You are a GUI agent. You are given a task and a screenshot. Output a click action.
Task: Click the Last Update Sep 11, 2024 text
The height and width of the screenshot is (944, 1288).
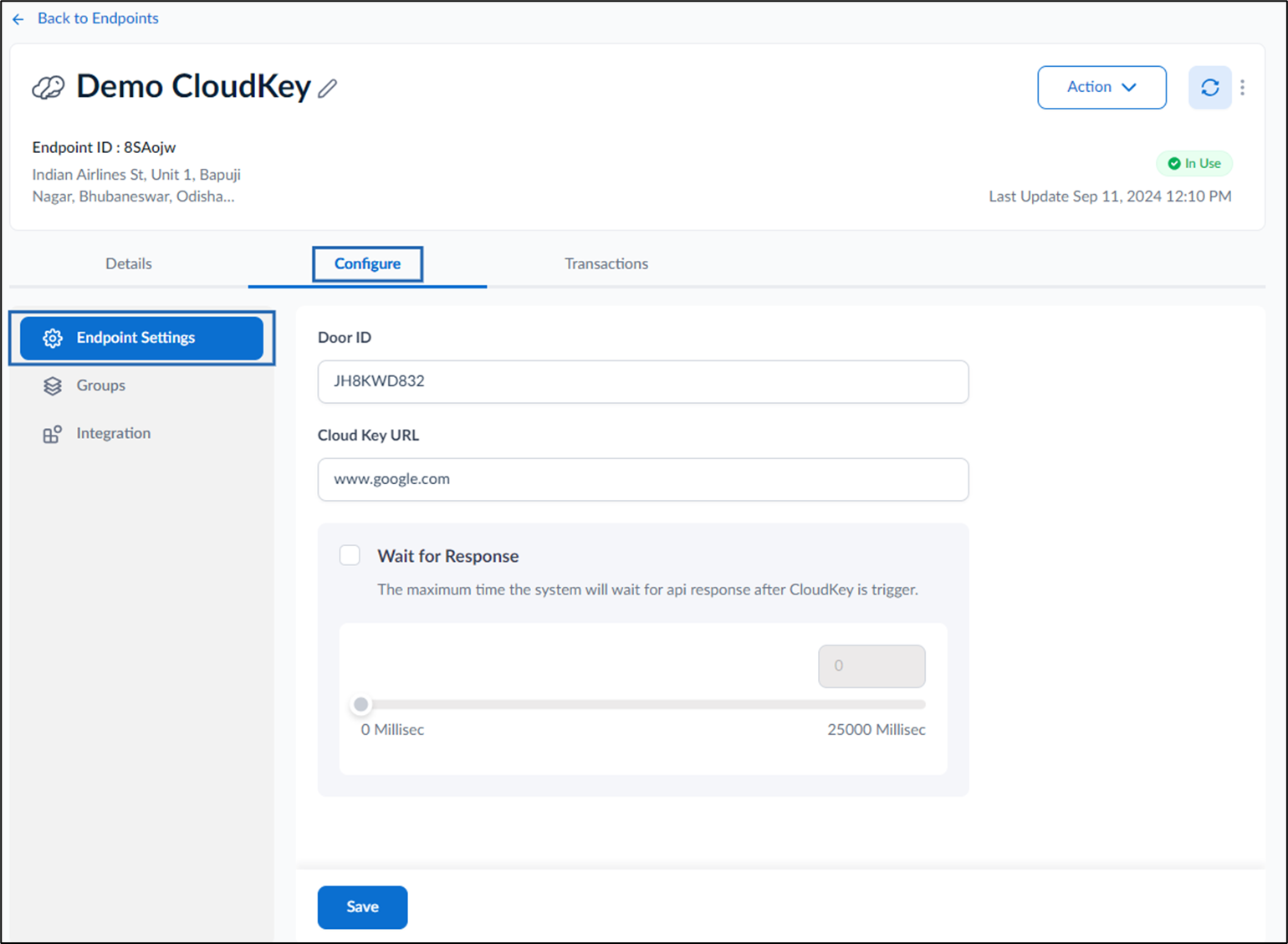tap(1110, 196)
